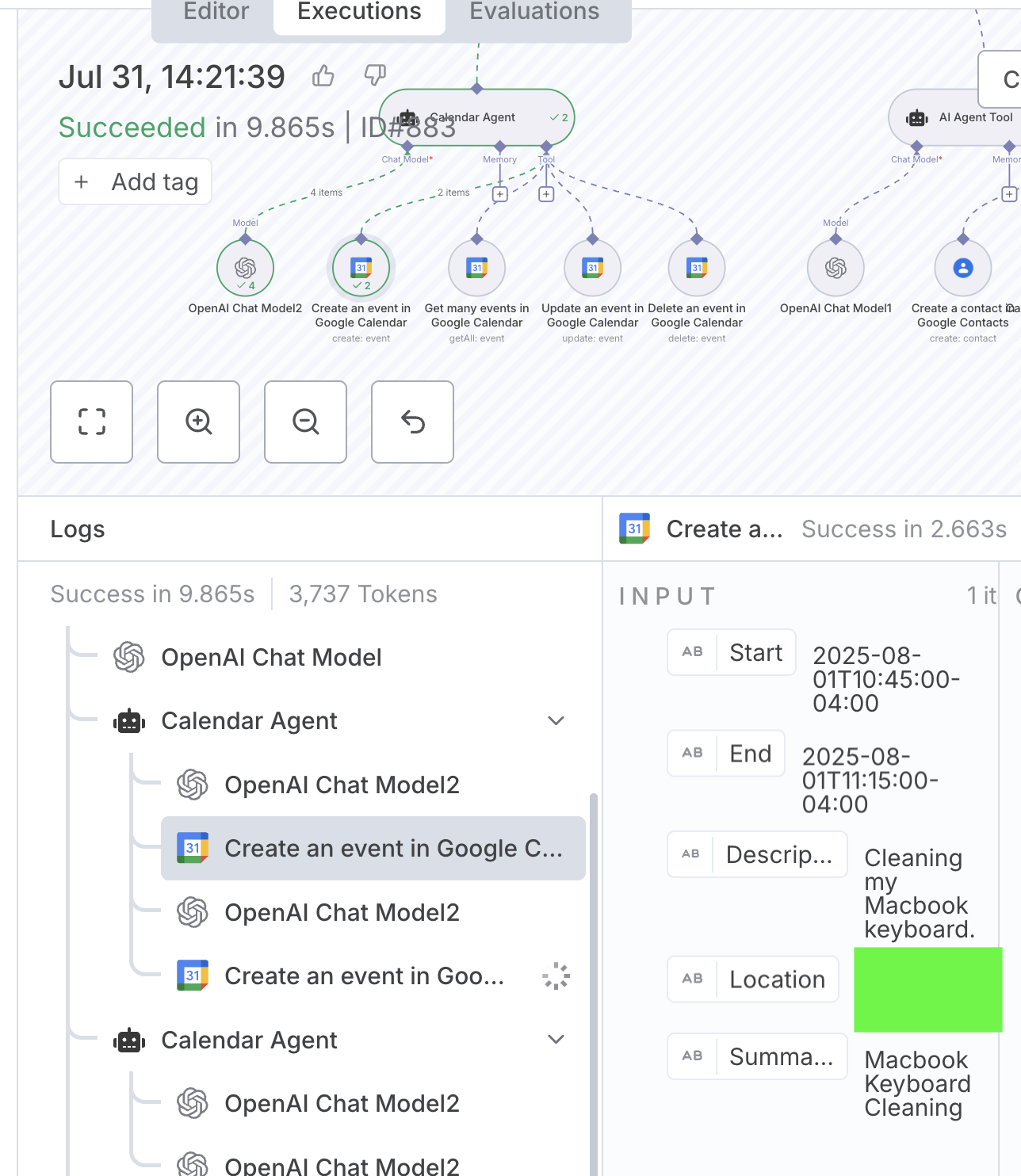Click the OpenAI Chat Model2 node icon
Viewport: 1021px width, 1176px height.
246,268
